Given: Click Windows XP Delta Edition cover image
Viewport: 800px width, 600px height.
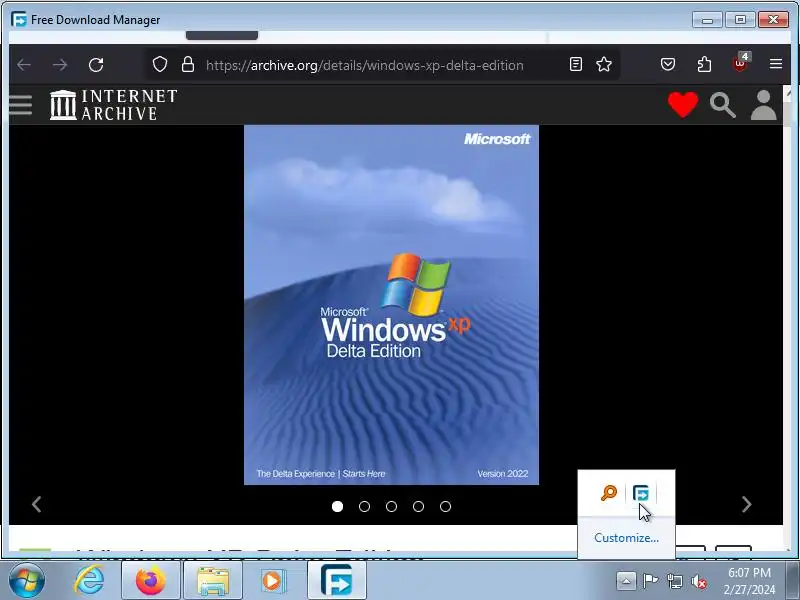Looking at the screenshot, I should pos(391,305).
